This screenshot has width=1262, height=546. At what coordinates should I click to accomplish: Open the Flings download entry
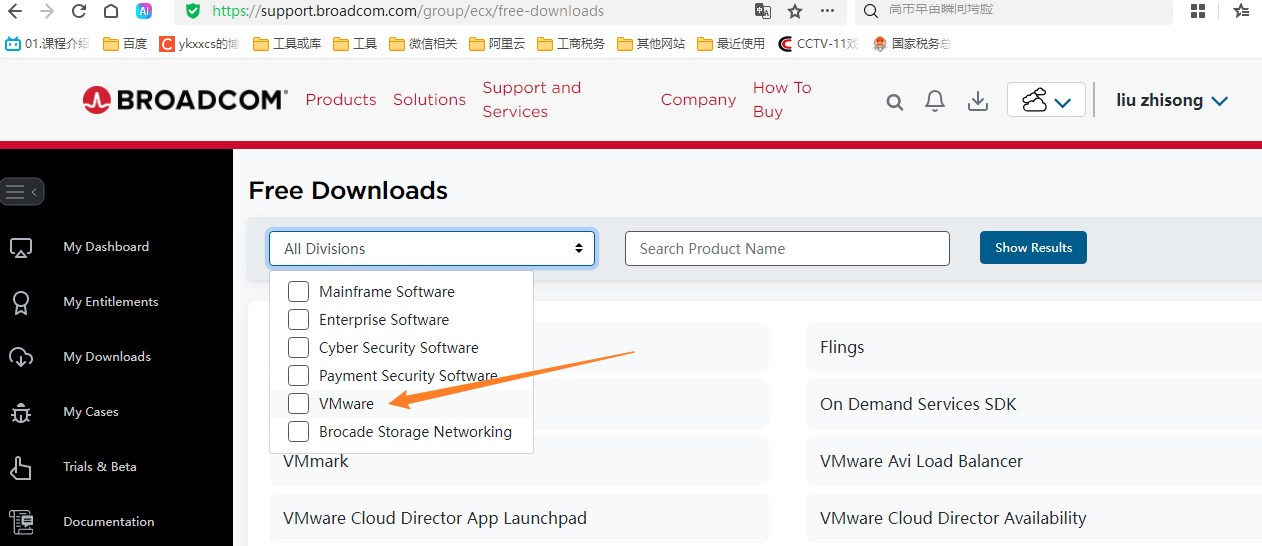coord(1034,347)
